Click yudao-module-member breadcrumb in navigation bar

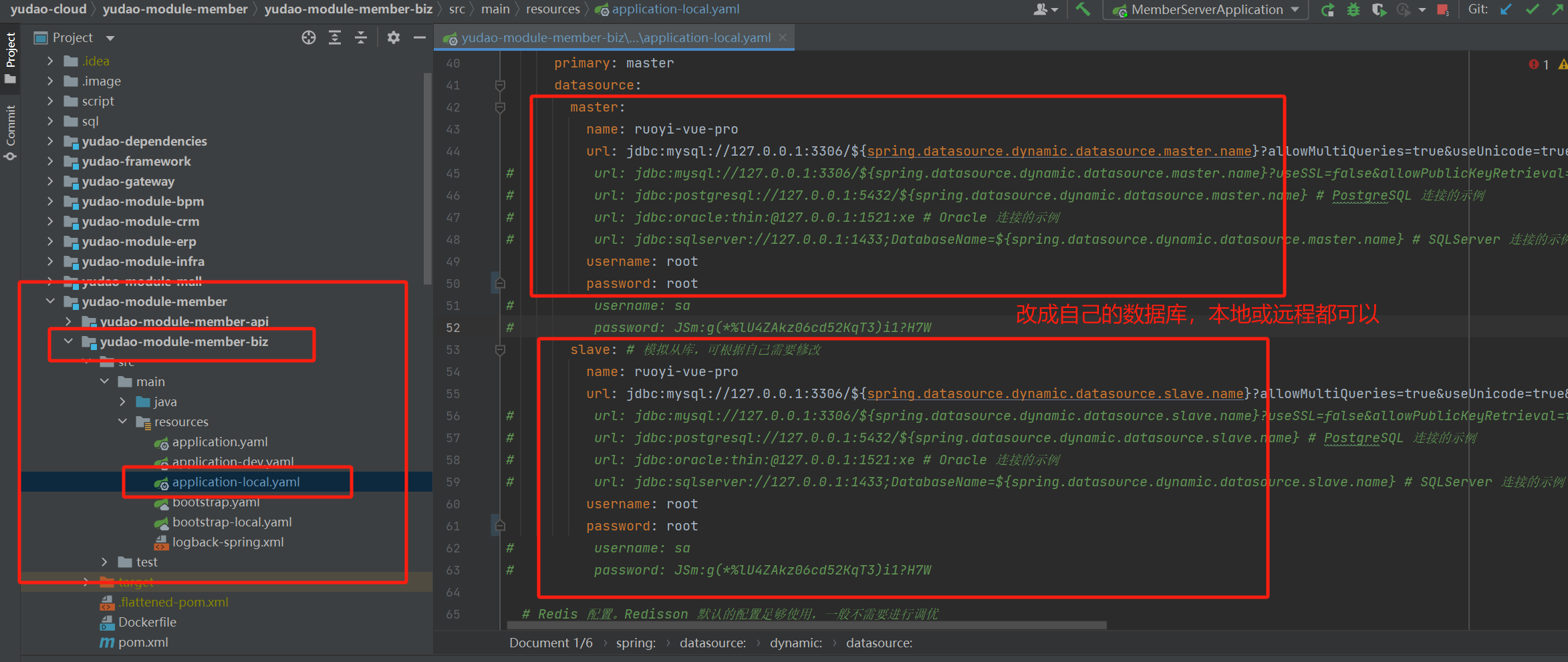tap(175, 9)
